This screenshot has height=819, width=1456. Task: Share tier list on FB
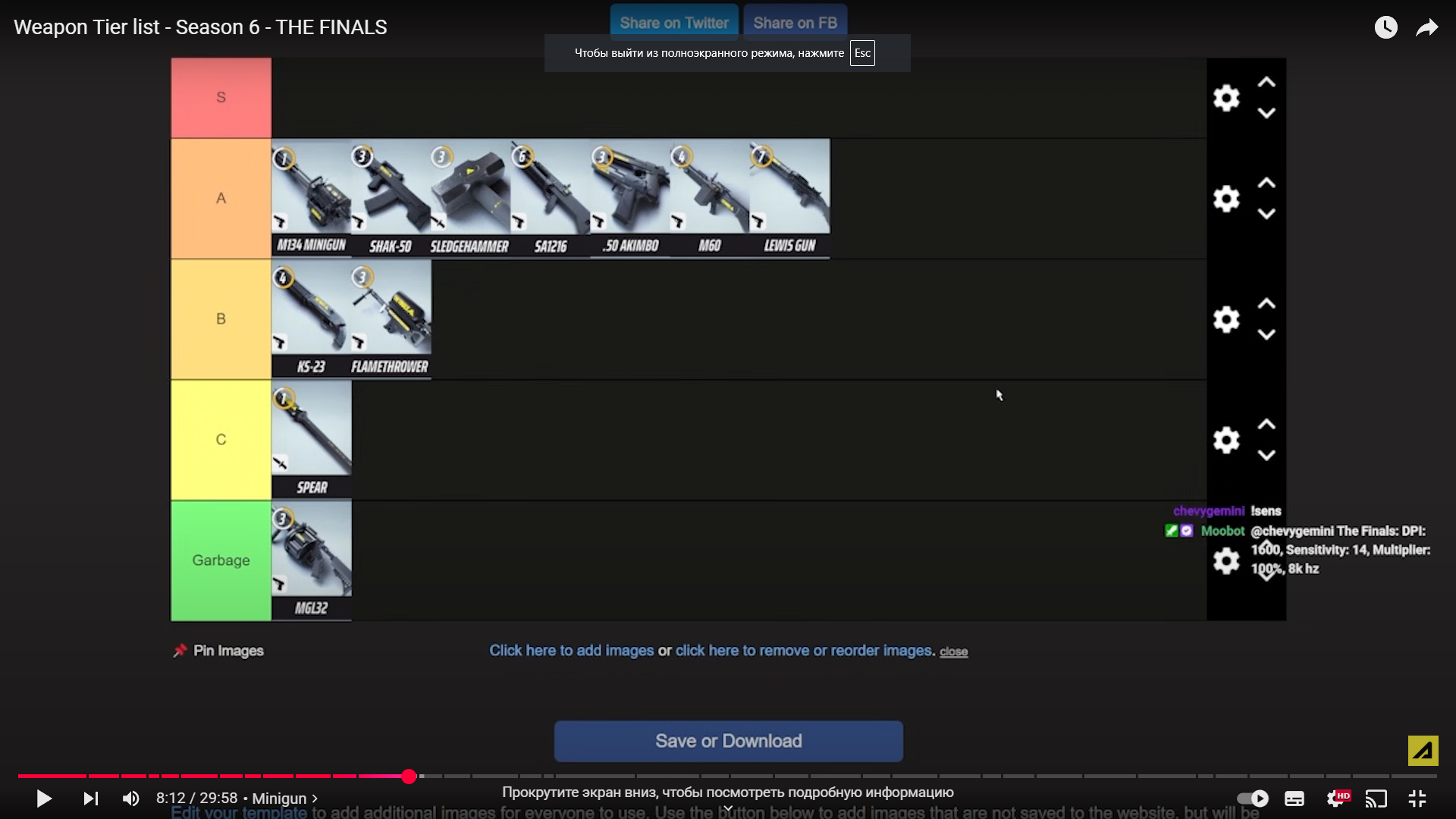click(x=795, y=23)
